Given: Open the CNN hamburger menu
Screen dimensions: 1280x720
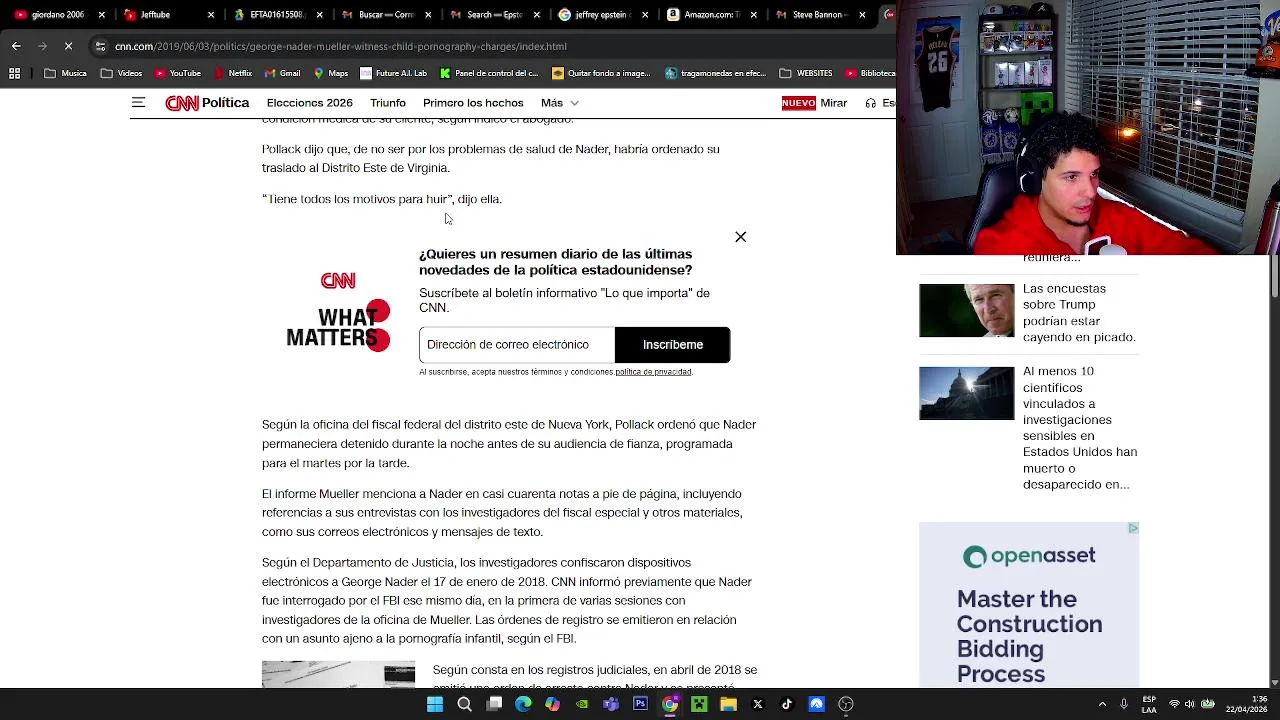Looking at the screenshot, I should 139,103.
